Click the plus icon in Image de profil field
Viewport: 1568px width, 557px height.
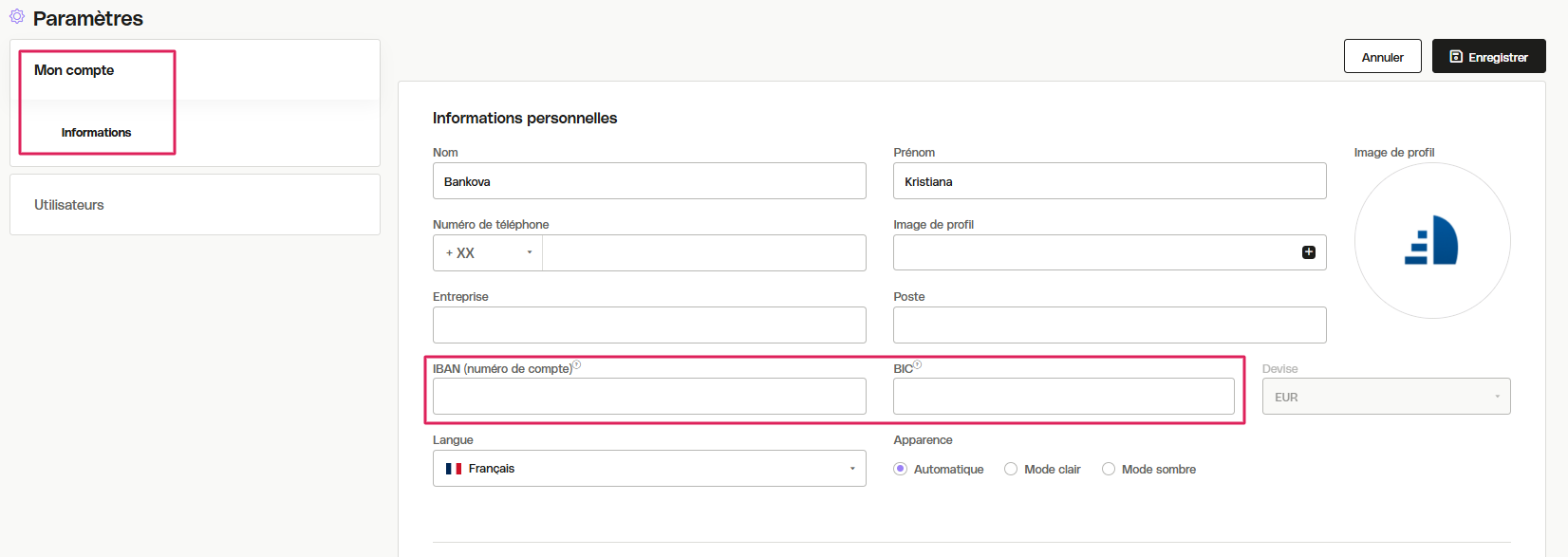tap(1309, 252)
